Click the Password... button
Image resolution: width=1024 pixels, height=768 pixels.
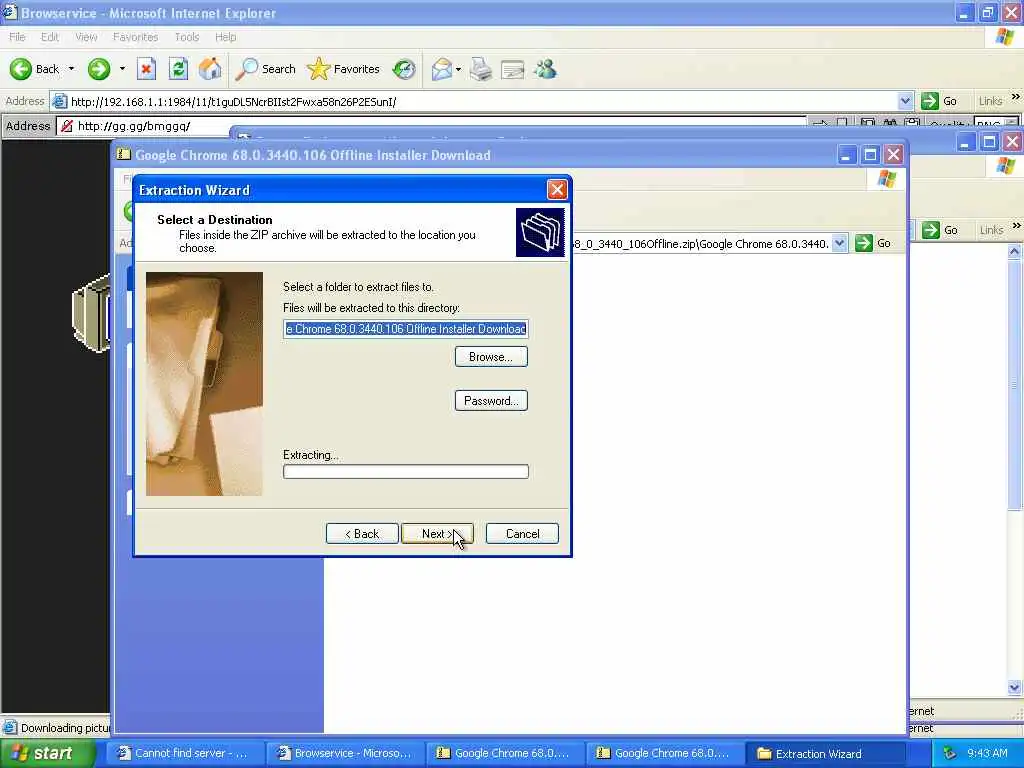(x=491, y=400)
